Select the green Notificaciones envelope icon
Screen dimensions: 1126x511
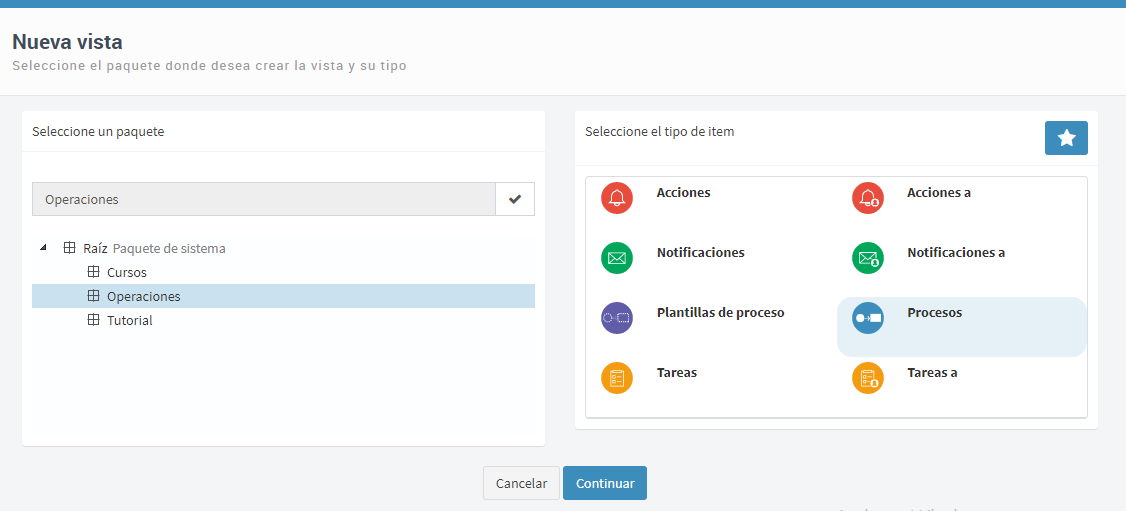[x=616, y=258]
